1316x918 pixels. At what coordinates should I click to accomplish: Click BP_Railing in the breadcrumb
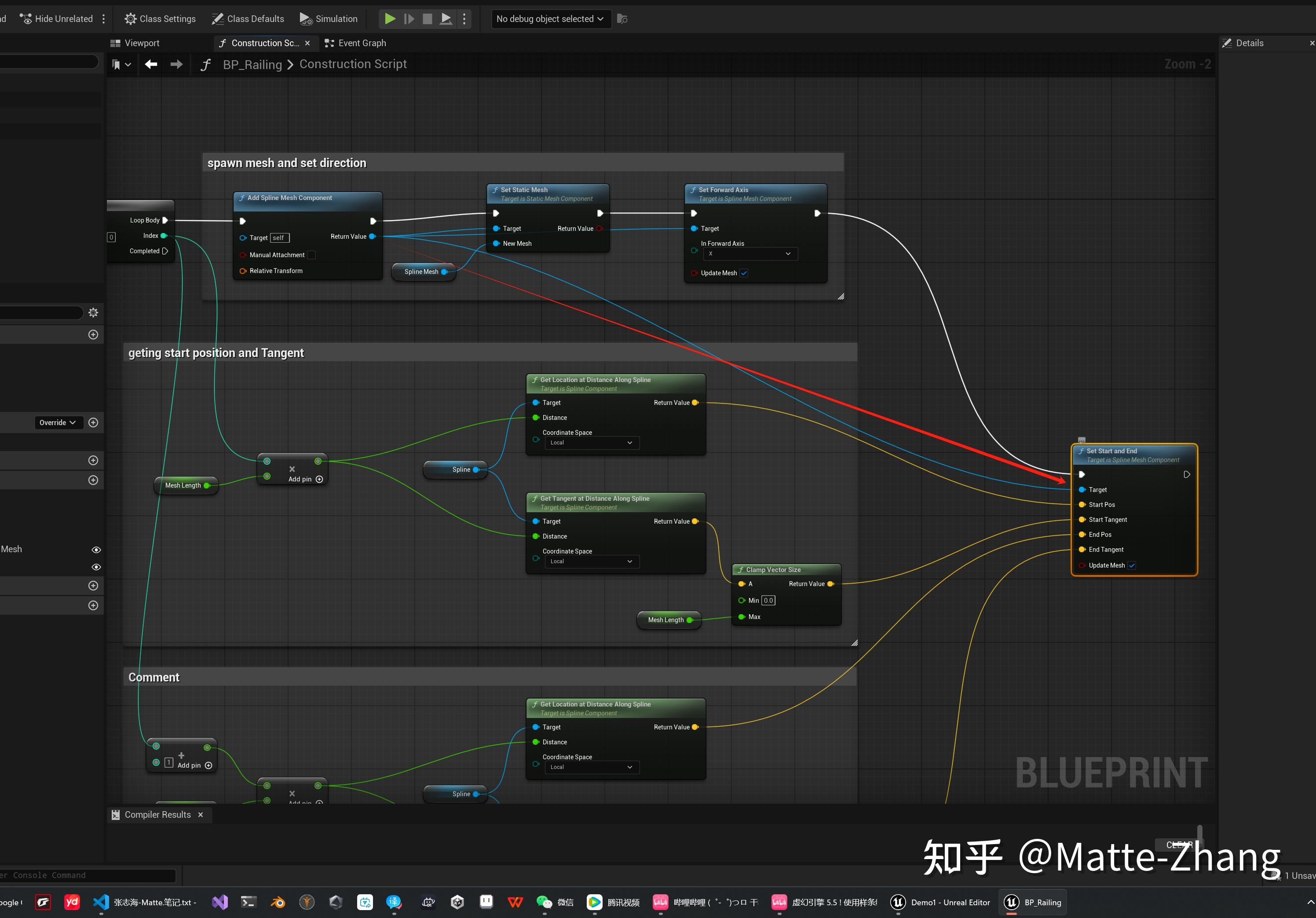coord(252,64)
